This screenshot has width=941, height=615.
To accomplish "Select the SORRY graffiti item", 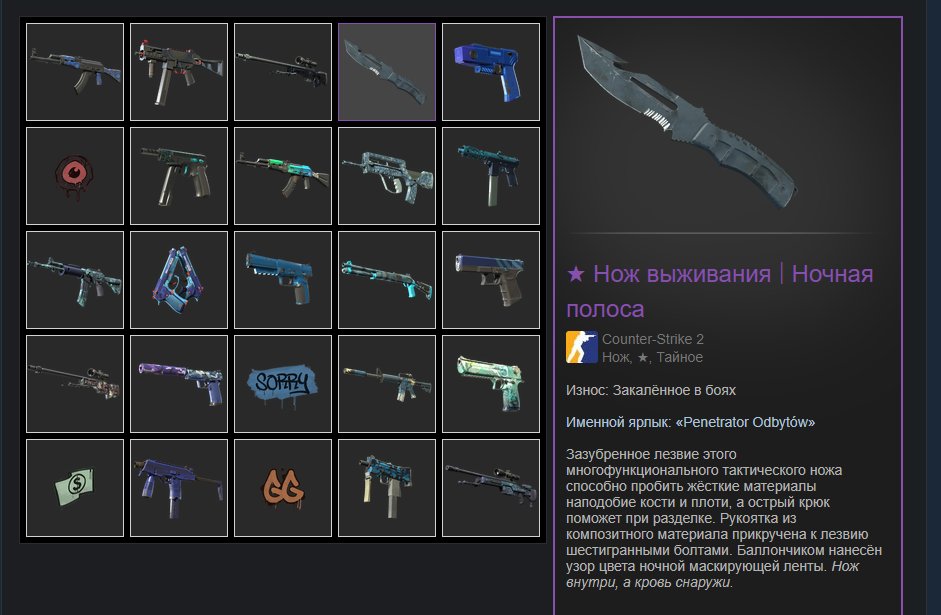I will [283, 384].
